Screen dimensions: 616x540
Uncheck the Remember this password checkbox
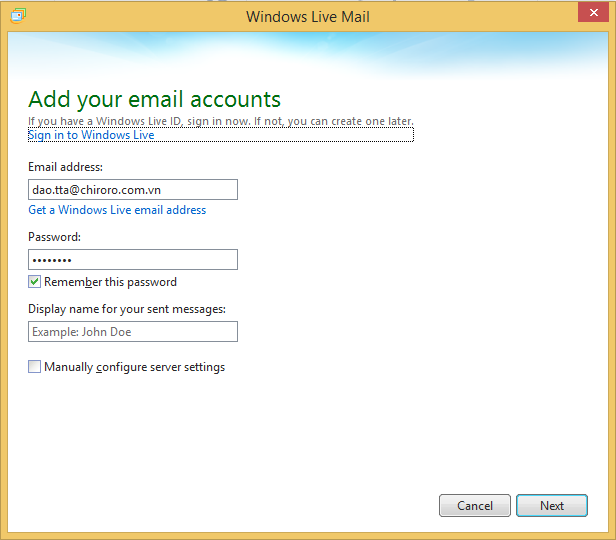(35, 282)
